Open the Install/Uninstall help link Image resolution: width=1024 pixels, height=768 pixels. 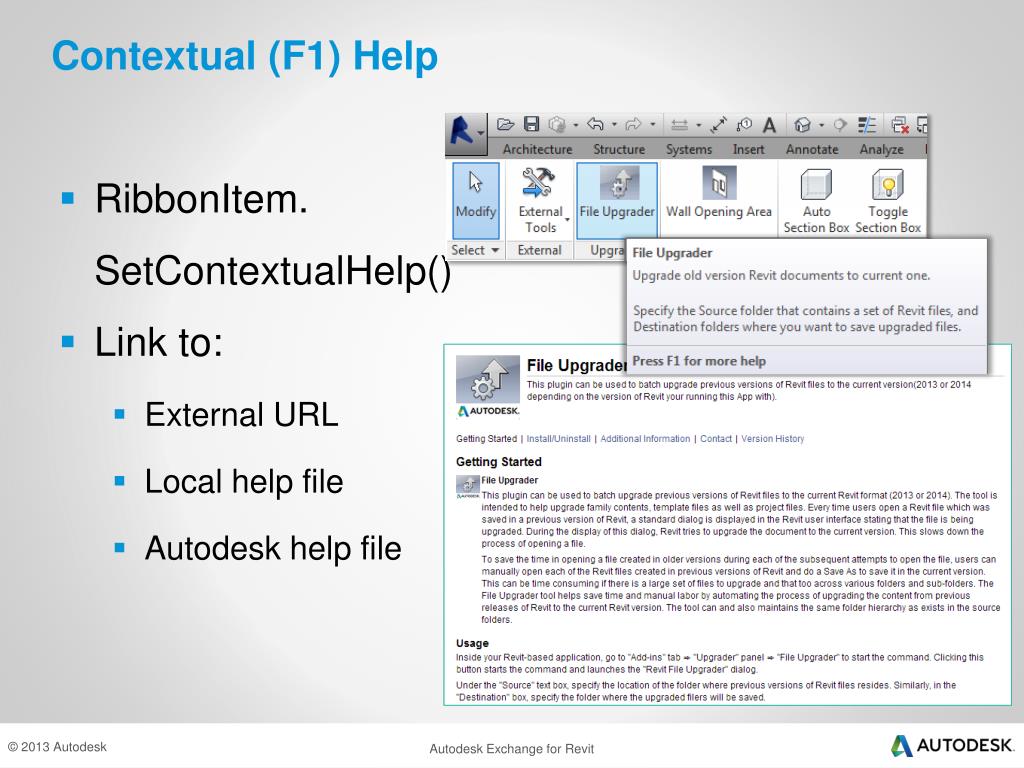coord(558,439)
